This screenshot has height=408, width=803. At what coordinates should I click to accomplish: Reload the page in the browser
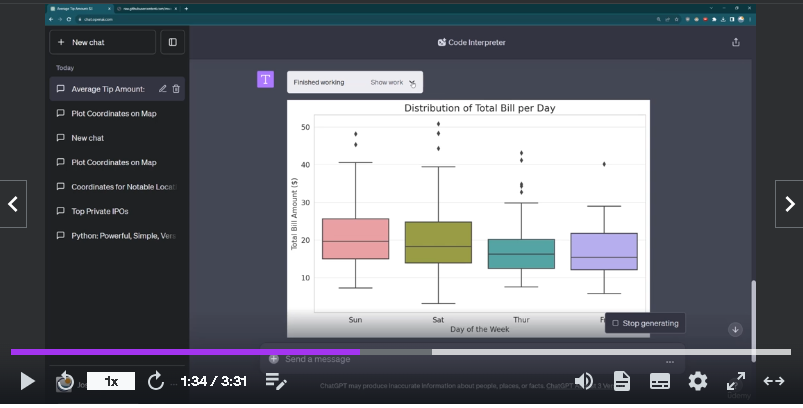pos(69,19)
